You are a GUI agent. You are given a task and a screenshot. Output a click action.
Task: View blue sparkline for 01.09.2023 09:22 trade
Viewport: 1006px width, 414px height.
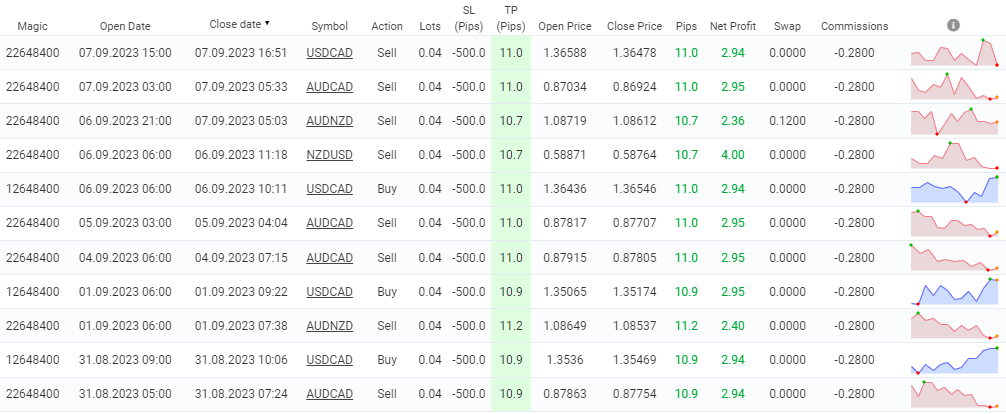(955, 291)
